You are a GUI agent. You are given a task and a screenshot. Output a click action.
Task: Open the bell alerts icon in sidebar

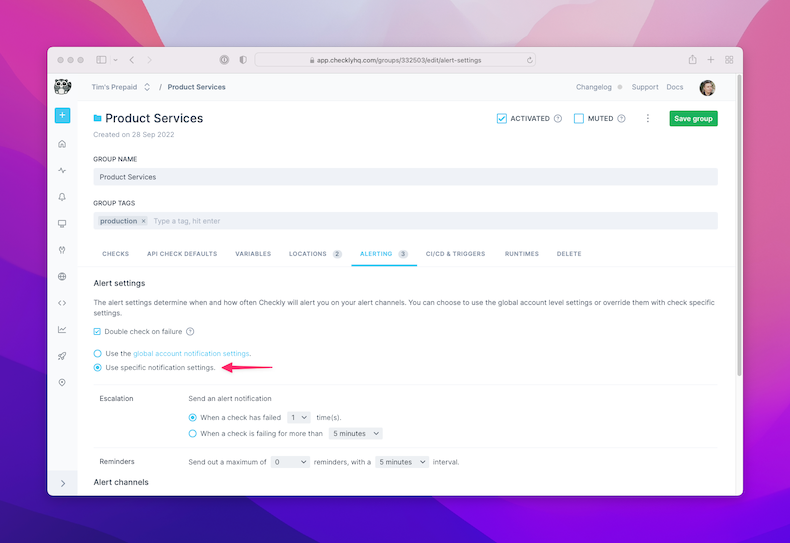62,197
